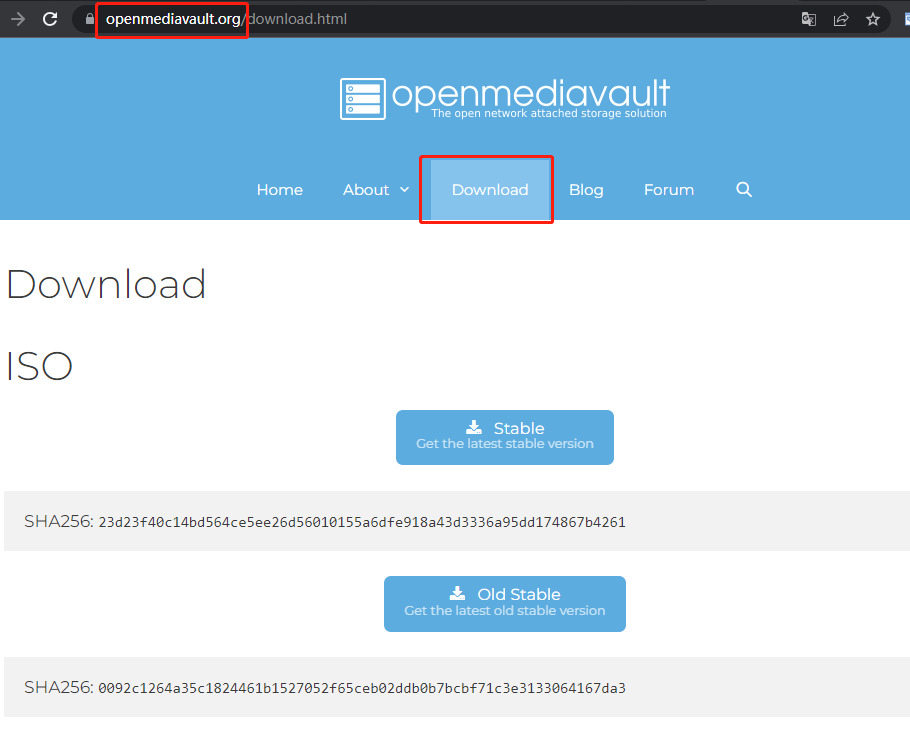Select the highlighted Download navigation link
The height and width of the screenshot is (729, 910).
click(489, 189)
